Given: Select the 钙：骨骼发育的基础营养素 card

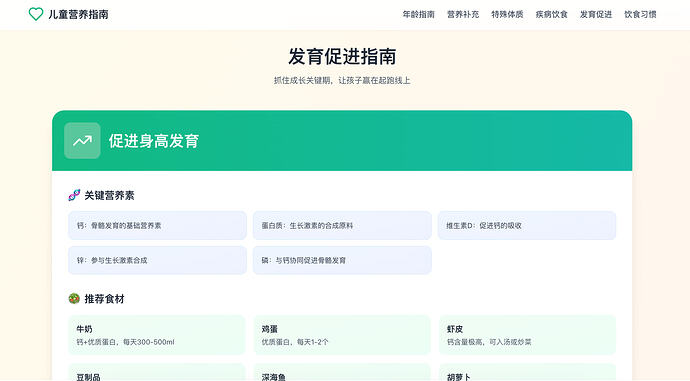Looking at the screenshot, I should pyautogui.click(x=158, y=226).
